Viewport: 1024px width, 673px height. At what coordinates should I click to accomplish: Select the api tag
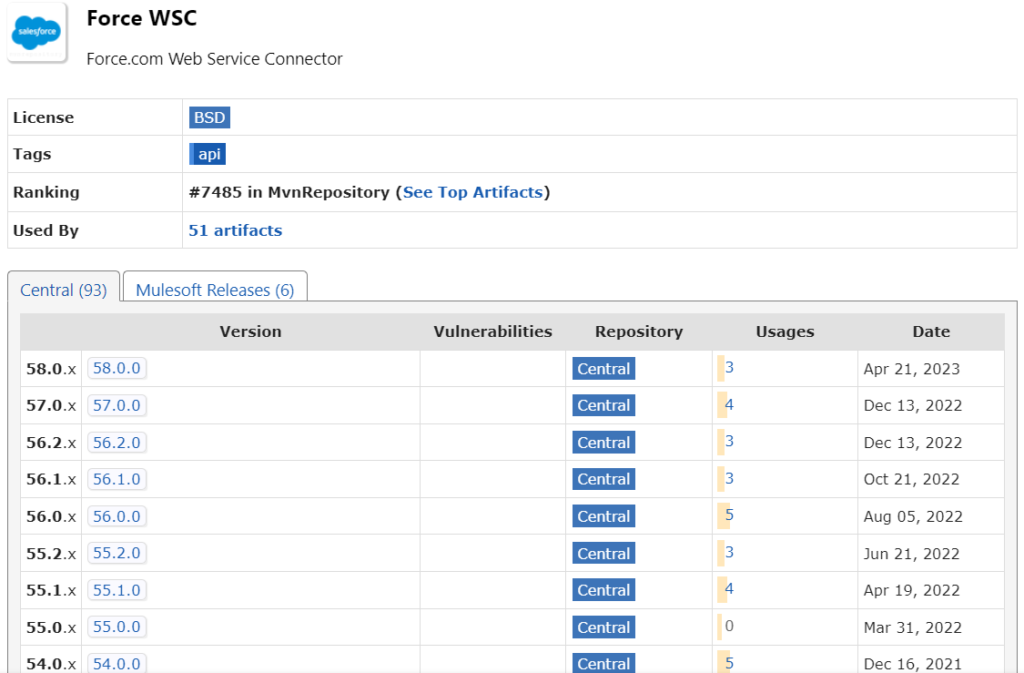point(208,154)
